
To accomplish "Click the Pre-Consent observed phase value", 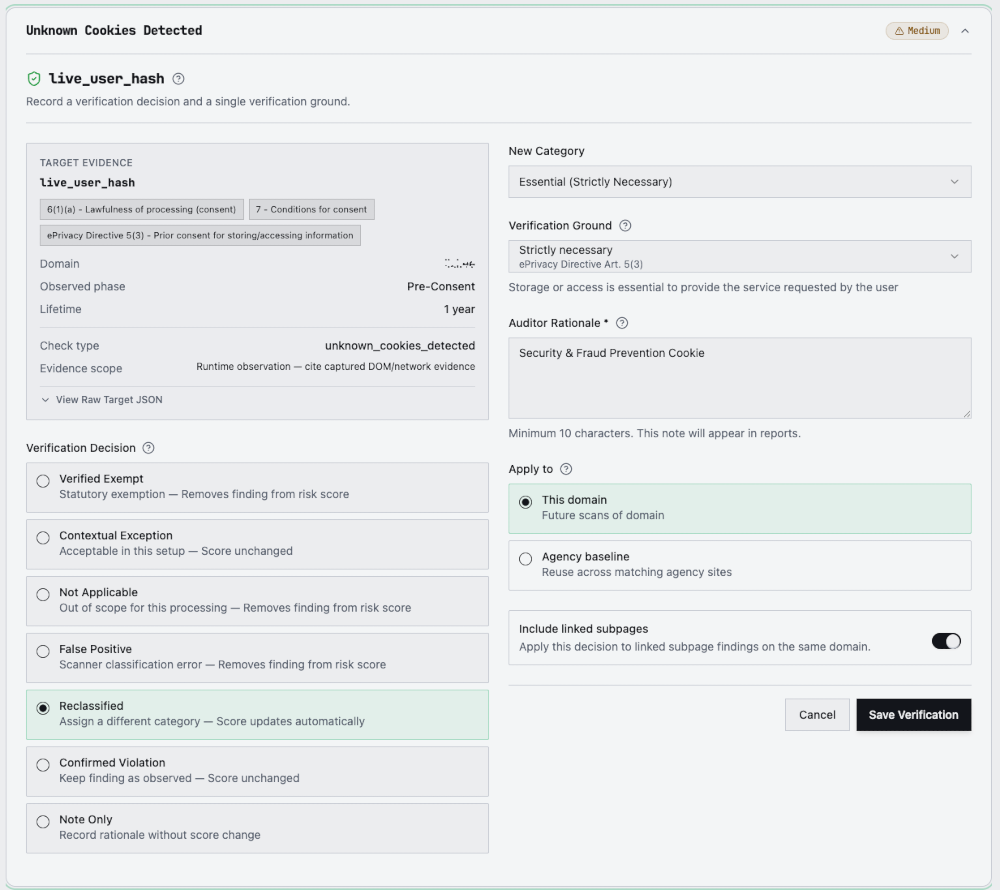I will tap(441, 286).
